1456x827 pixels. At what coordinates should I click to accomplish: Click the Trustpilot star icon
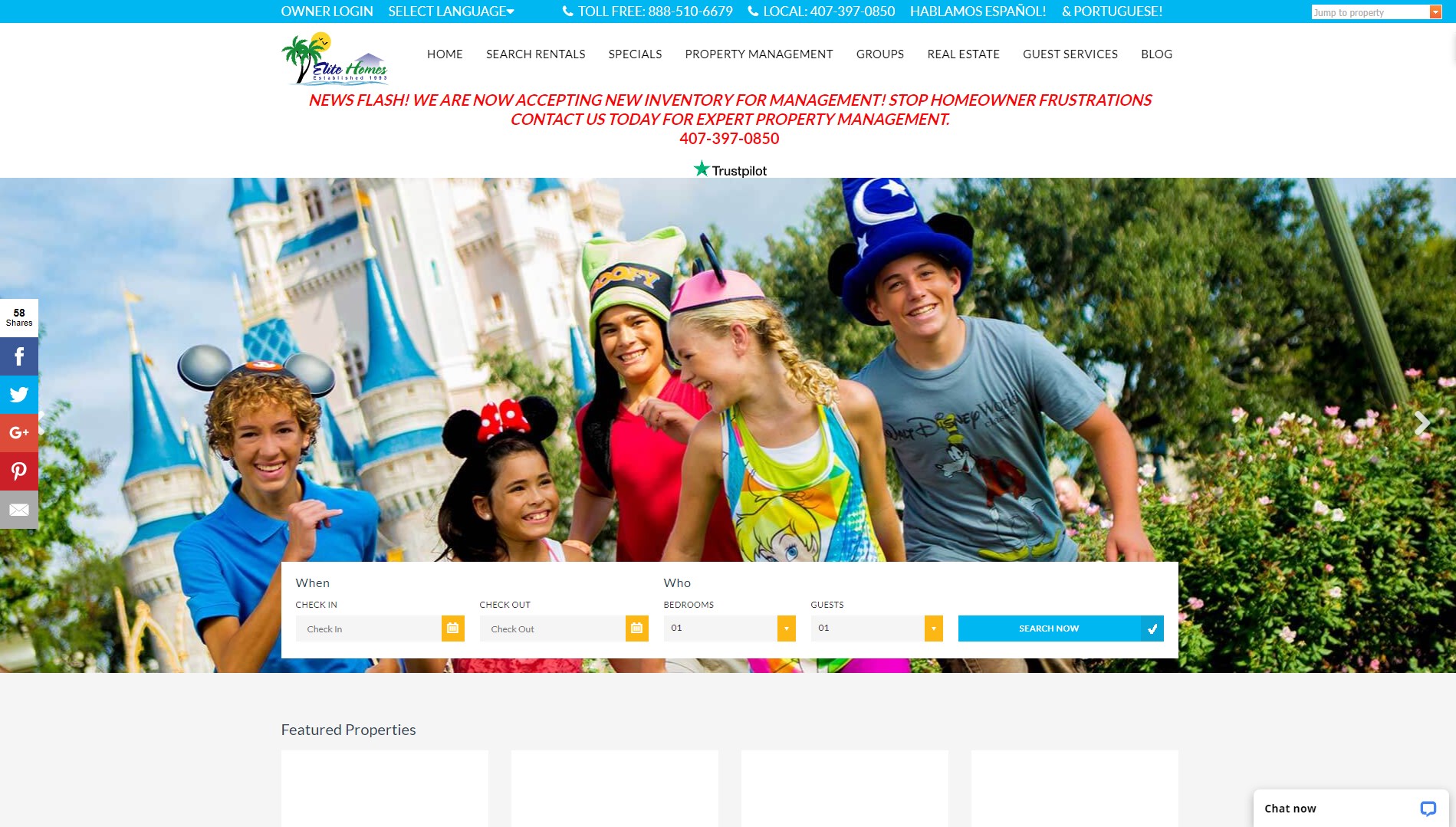[x=702, y=167]
